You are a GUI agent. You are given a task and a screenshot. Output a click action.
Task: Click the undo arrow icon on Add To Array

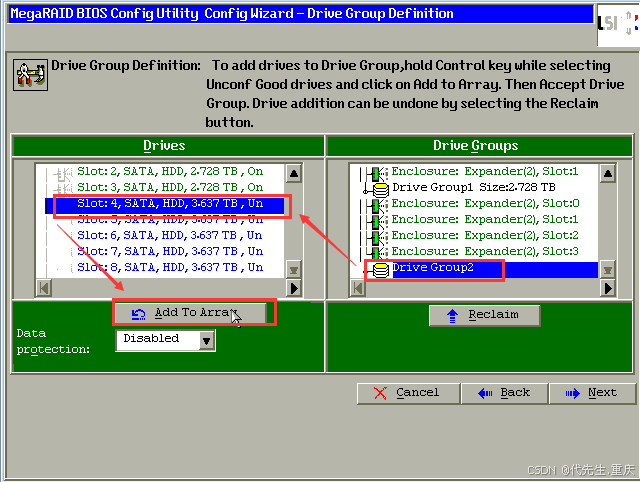click(138, 313)
